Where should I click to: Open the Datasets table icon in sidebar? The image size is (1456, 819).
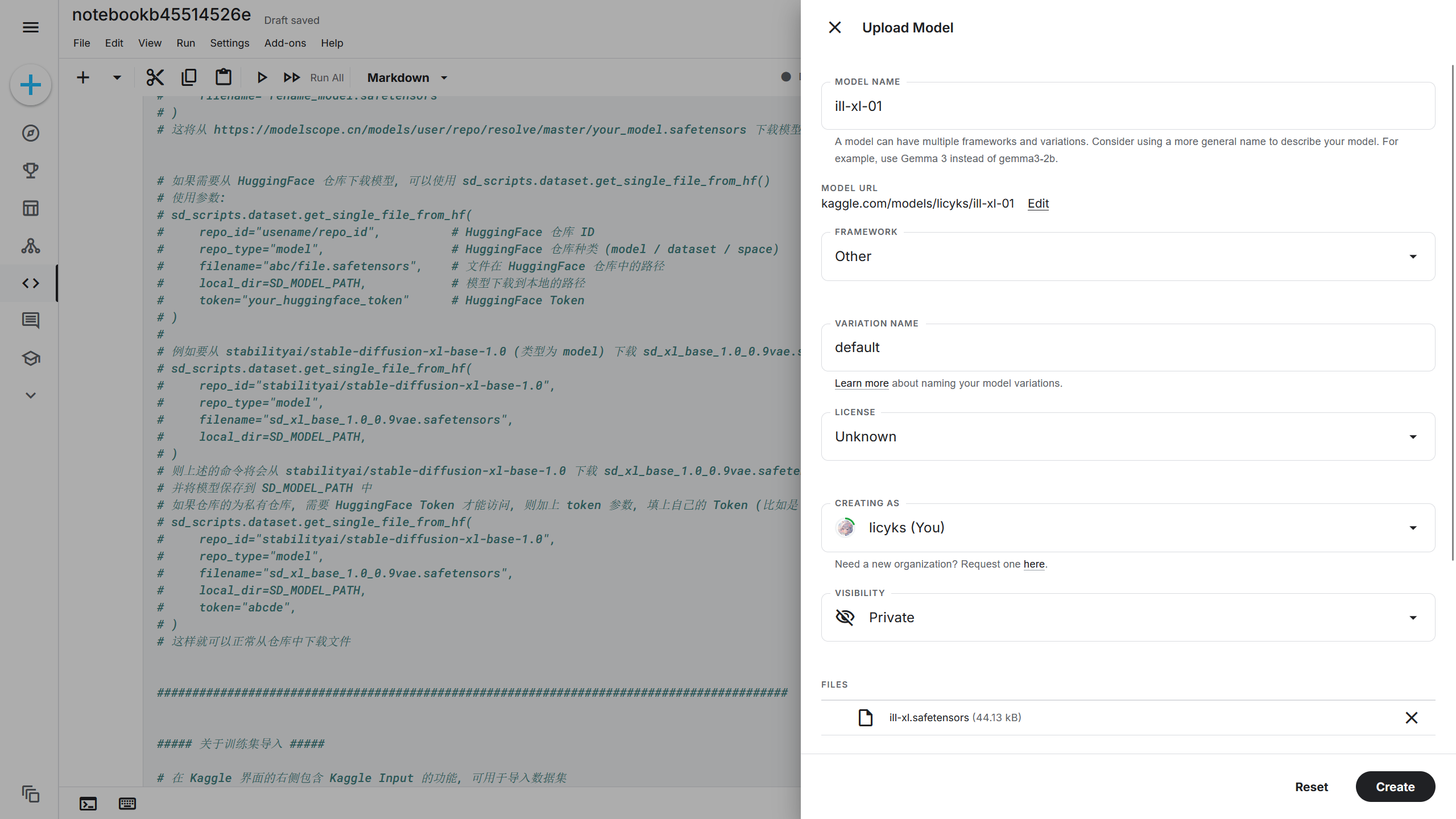[x=31, y=208]
